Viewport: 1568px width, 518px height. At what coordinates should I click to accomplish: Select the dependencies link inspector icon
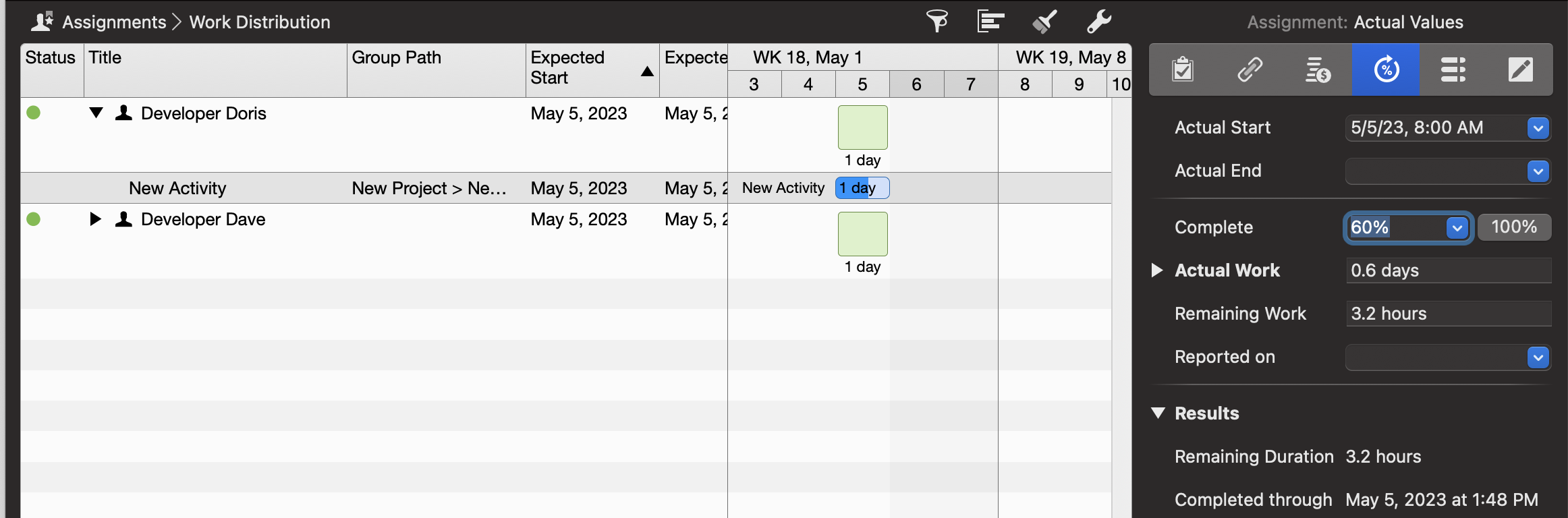[1250, 69]
